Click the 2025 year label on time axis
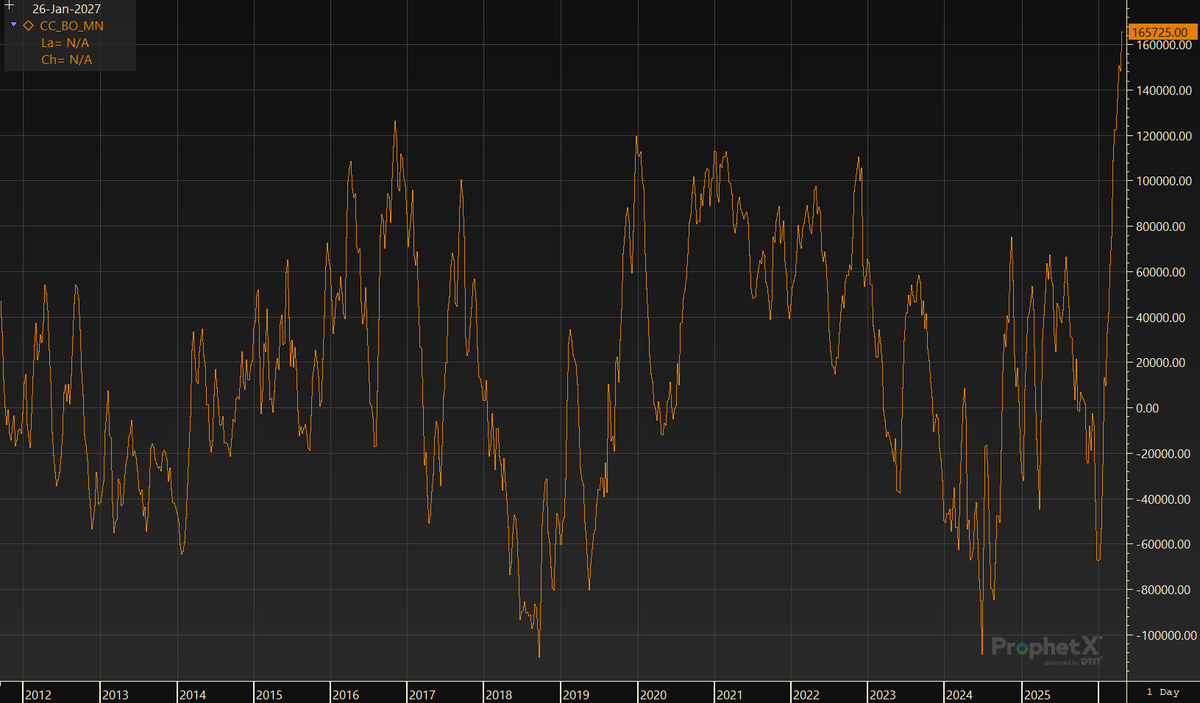 pos(1037,694)
